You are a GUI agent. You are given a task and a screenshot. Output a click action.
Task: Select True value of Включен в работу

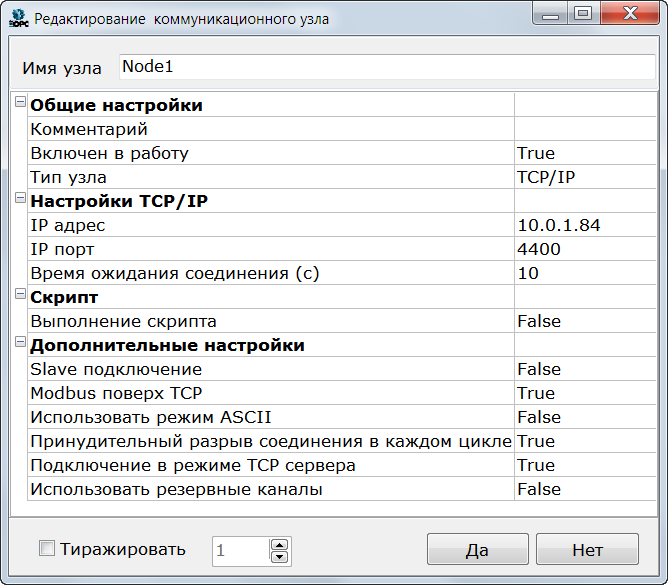pos(585,153)
